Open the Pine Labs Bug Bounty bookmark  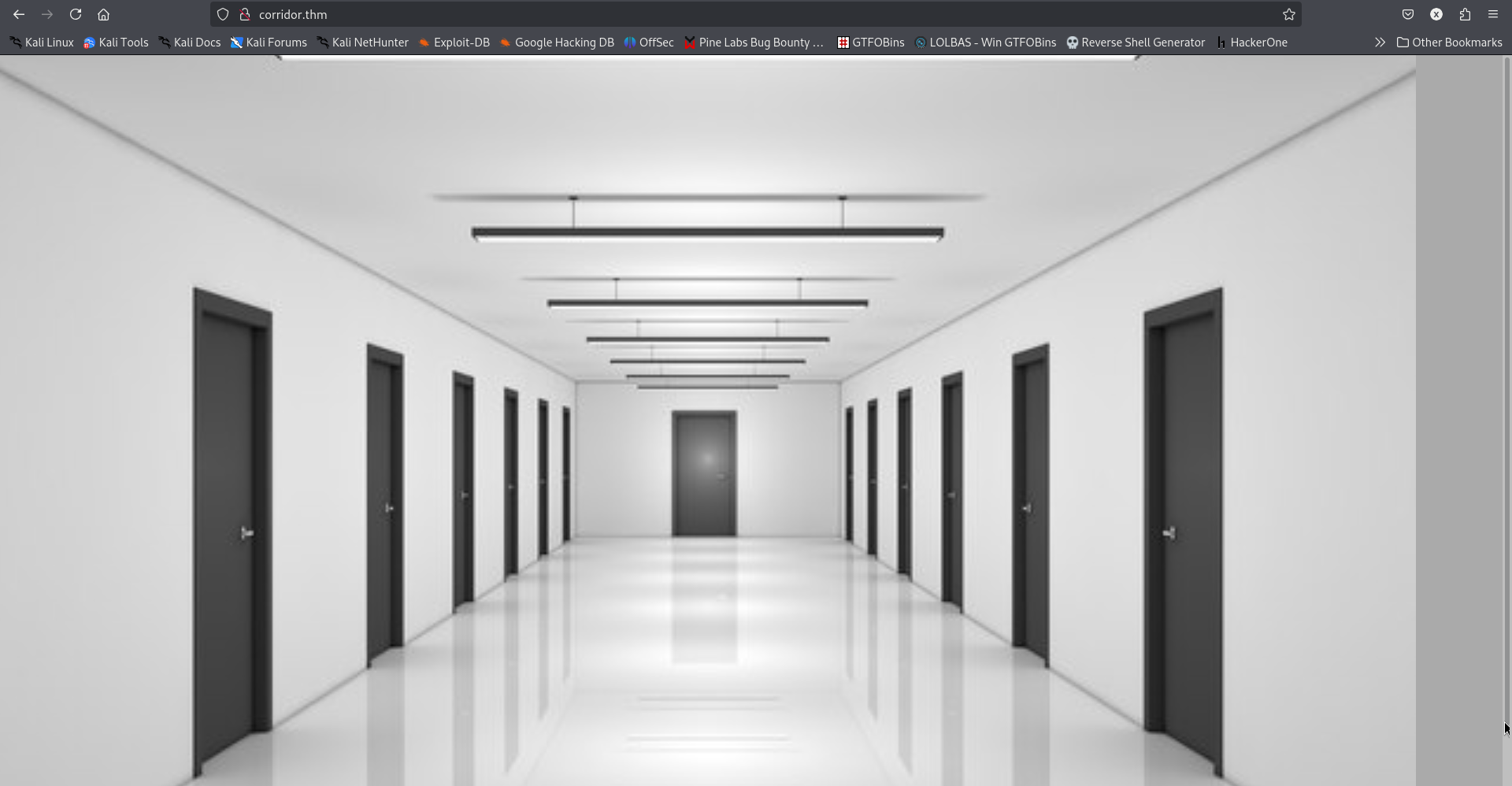click(754, 43)
